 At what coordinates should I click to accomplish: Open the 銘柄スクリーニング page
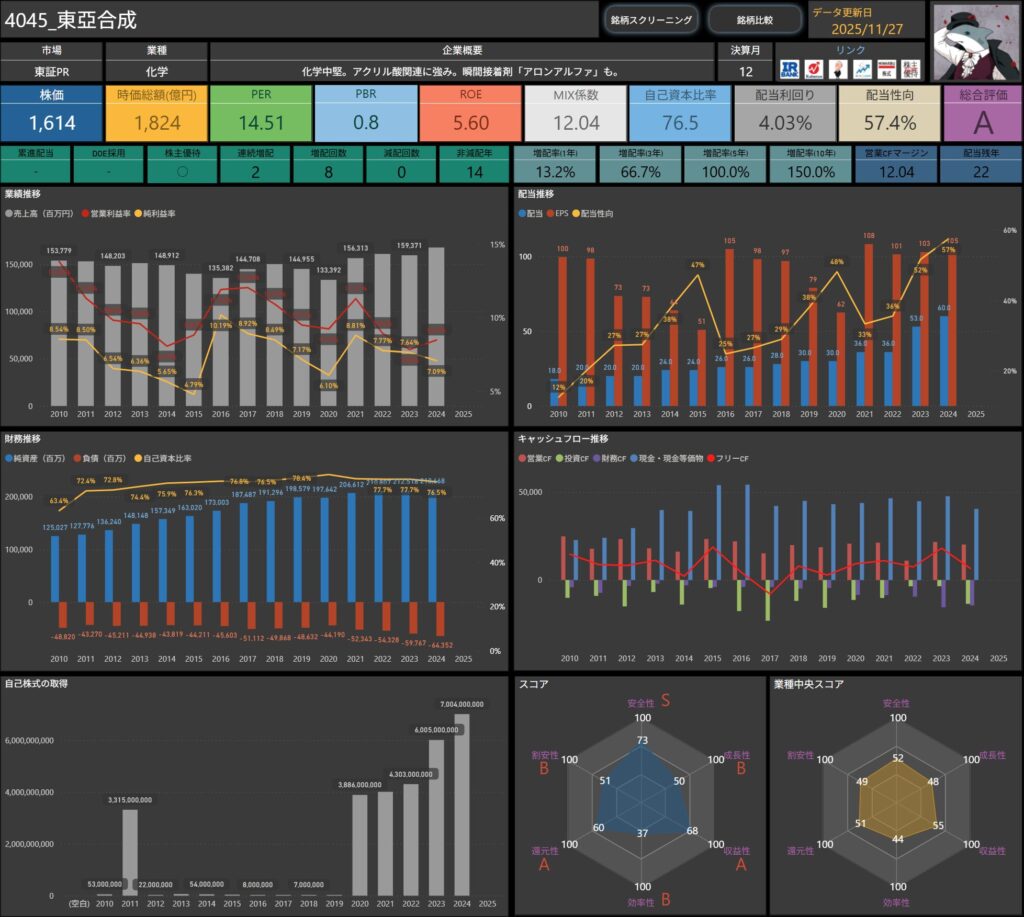coord(650,19)
